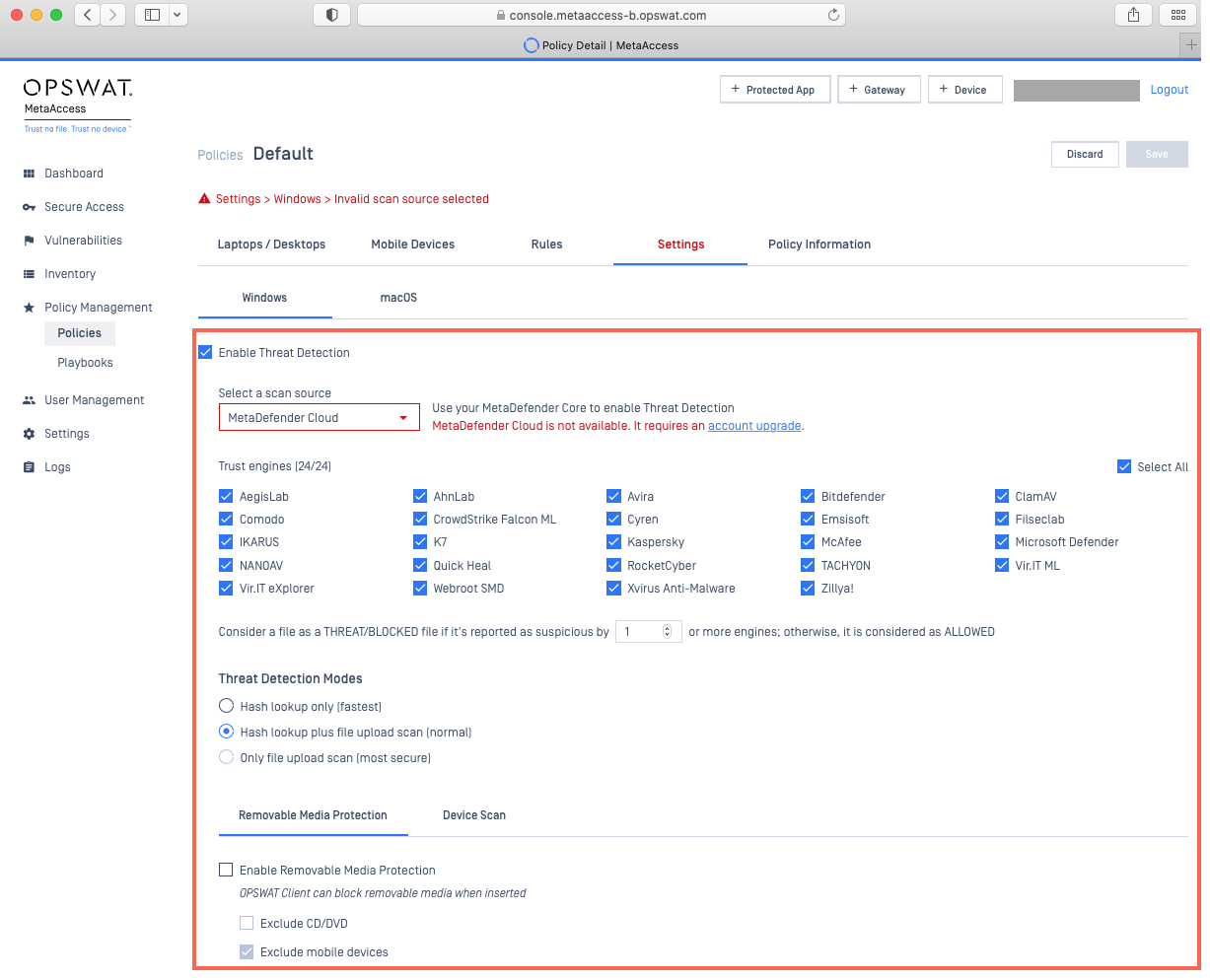Switch to the Laptops / Desktops tab

[271, 245]
